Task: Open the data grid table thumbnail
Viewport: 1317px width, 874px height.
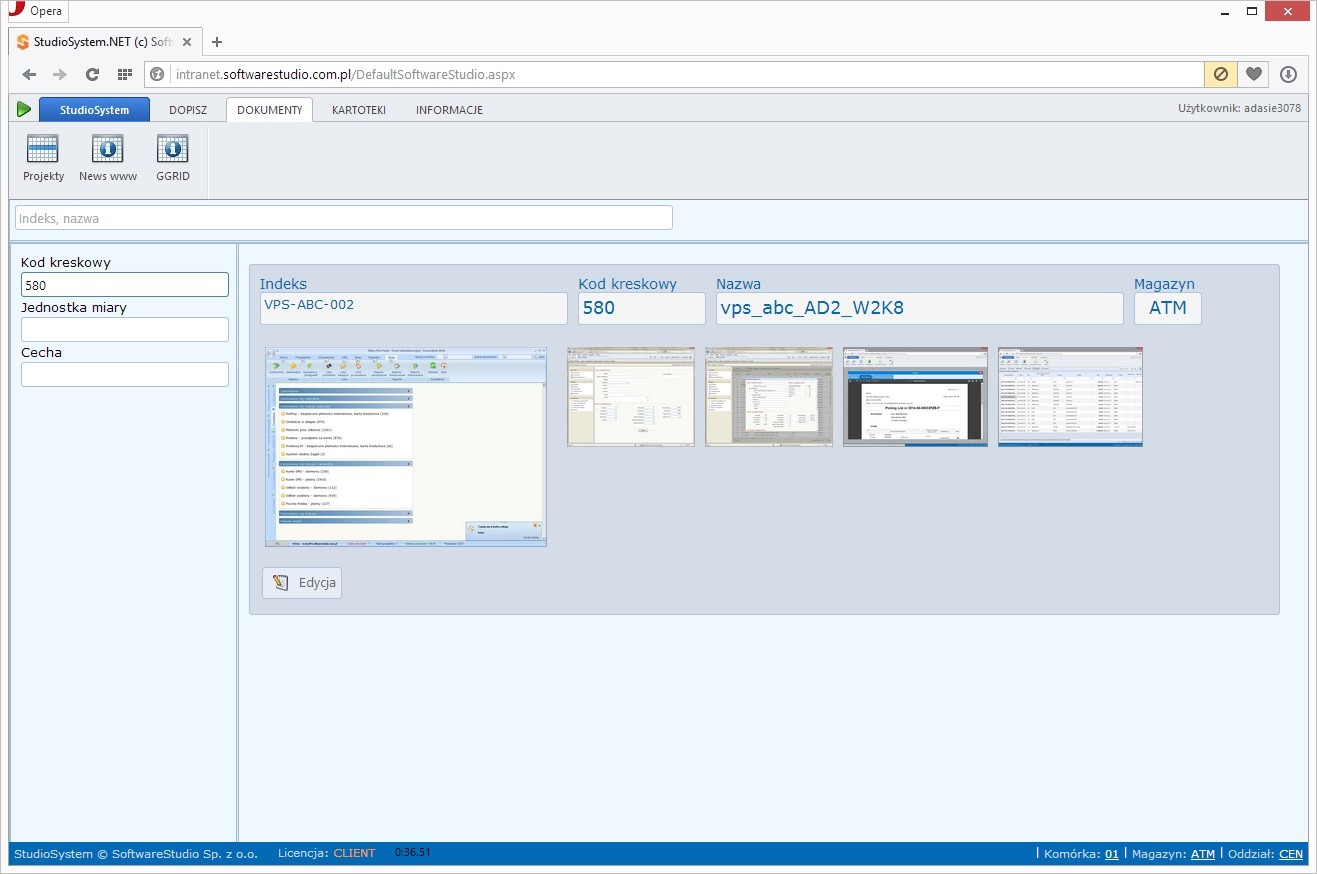Action: pos(1070,397)
